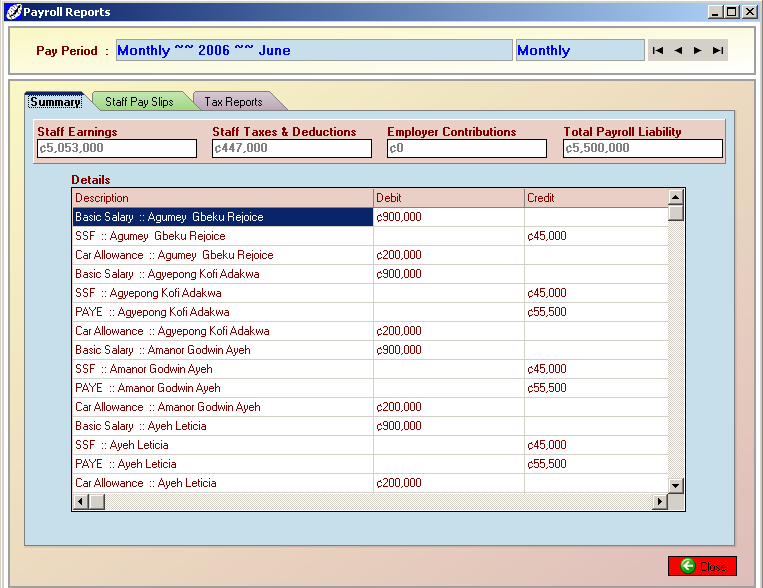This screenshot has width=763, height=588.
Task: Click the Payroll Reports title bar icon
Action: (14, 11)
